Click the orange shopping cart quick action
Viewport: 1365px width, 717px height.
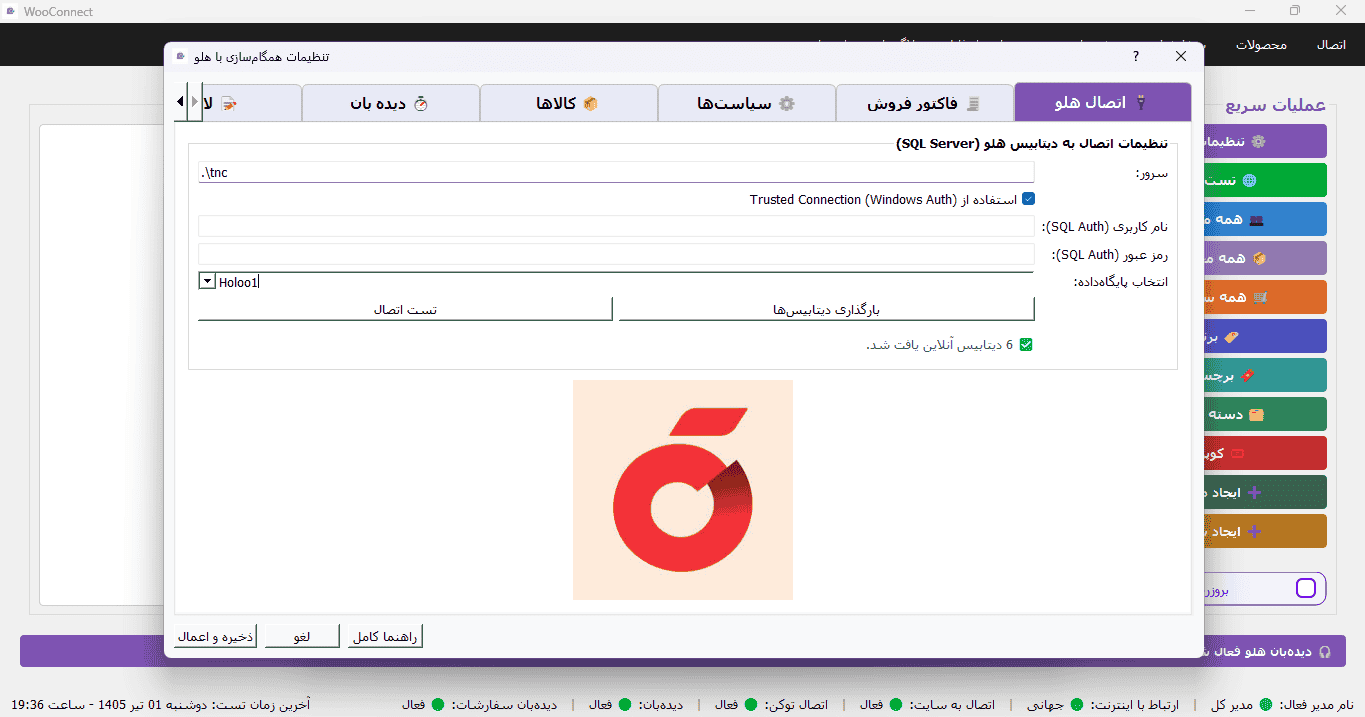click(x=1265, y=297)
